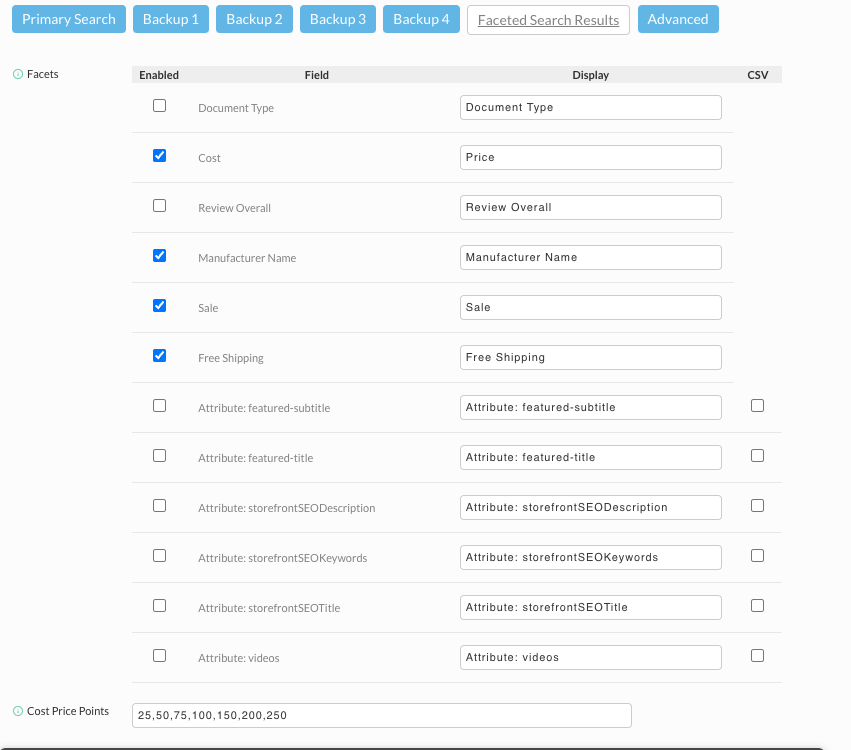The image size is (851, 750).
Task: Disable the Free Shipping facet checkbox
Action: pyautogui.click(x=160, y=355)
